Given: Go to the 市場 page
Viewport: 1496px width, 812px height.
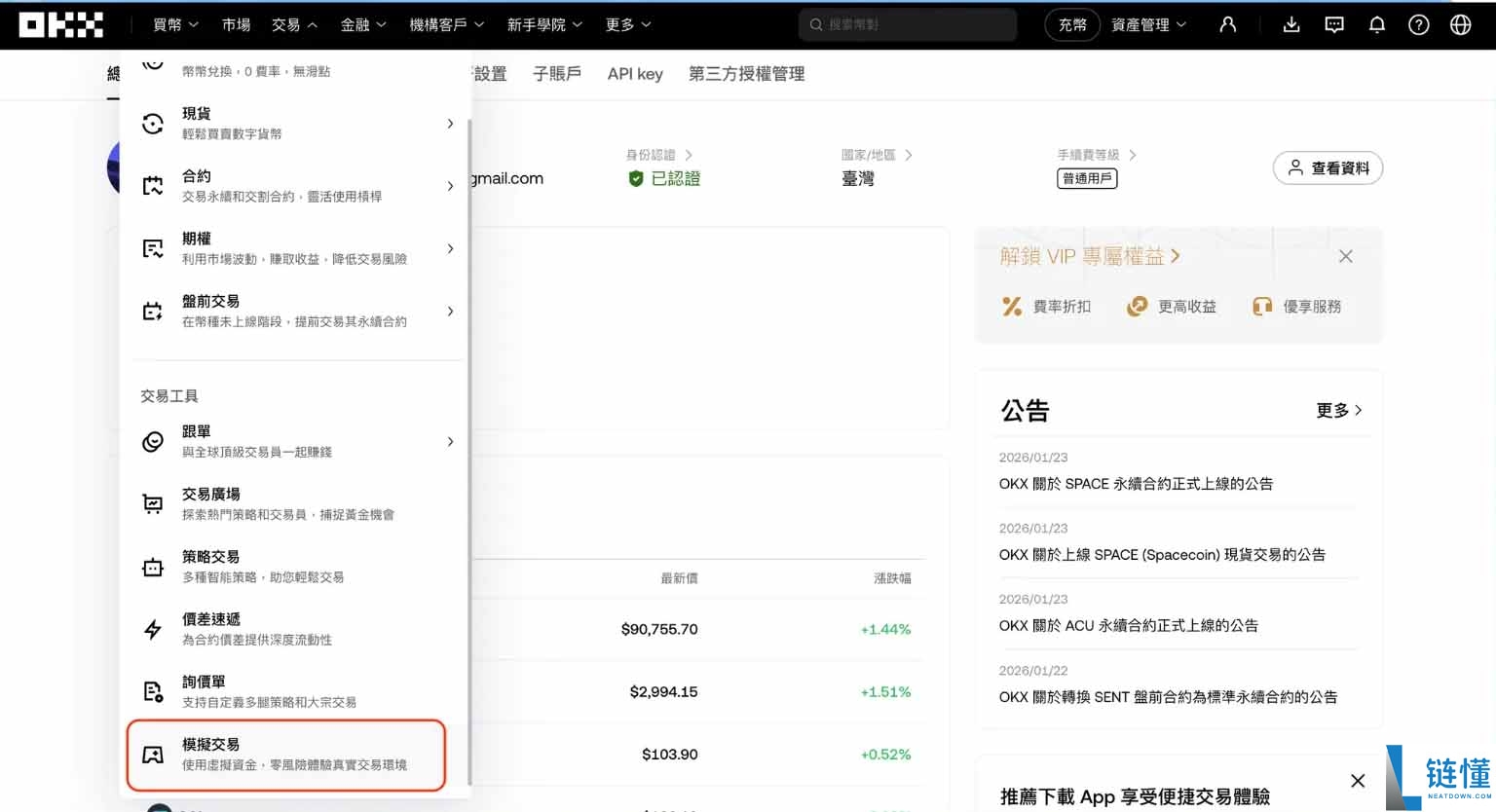Looking at the screenshot, I should pos(236,24).
